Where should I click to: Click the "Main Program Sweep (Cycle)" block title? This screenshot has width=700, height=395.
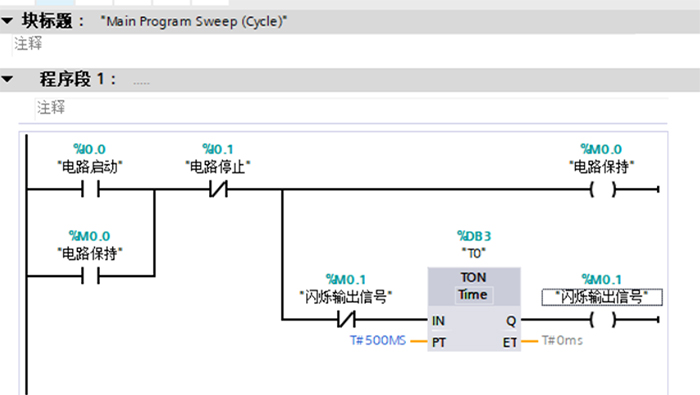pos(194,21)
